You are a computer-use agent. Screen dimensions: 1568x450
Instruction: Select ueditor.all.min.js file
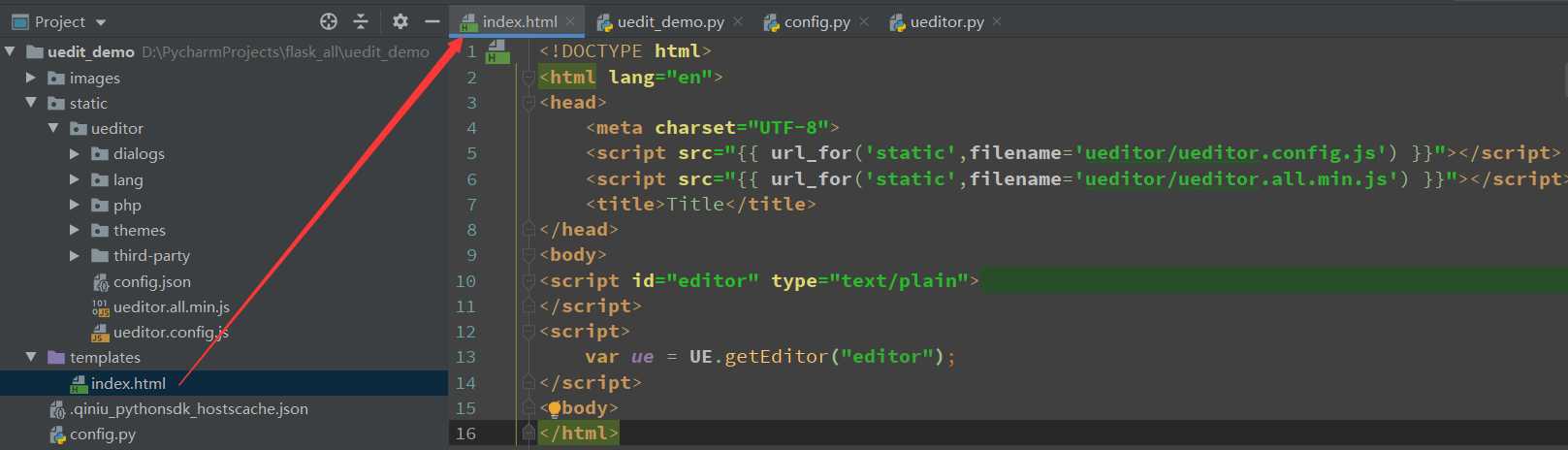[172, 306]
